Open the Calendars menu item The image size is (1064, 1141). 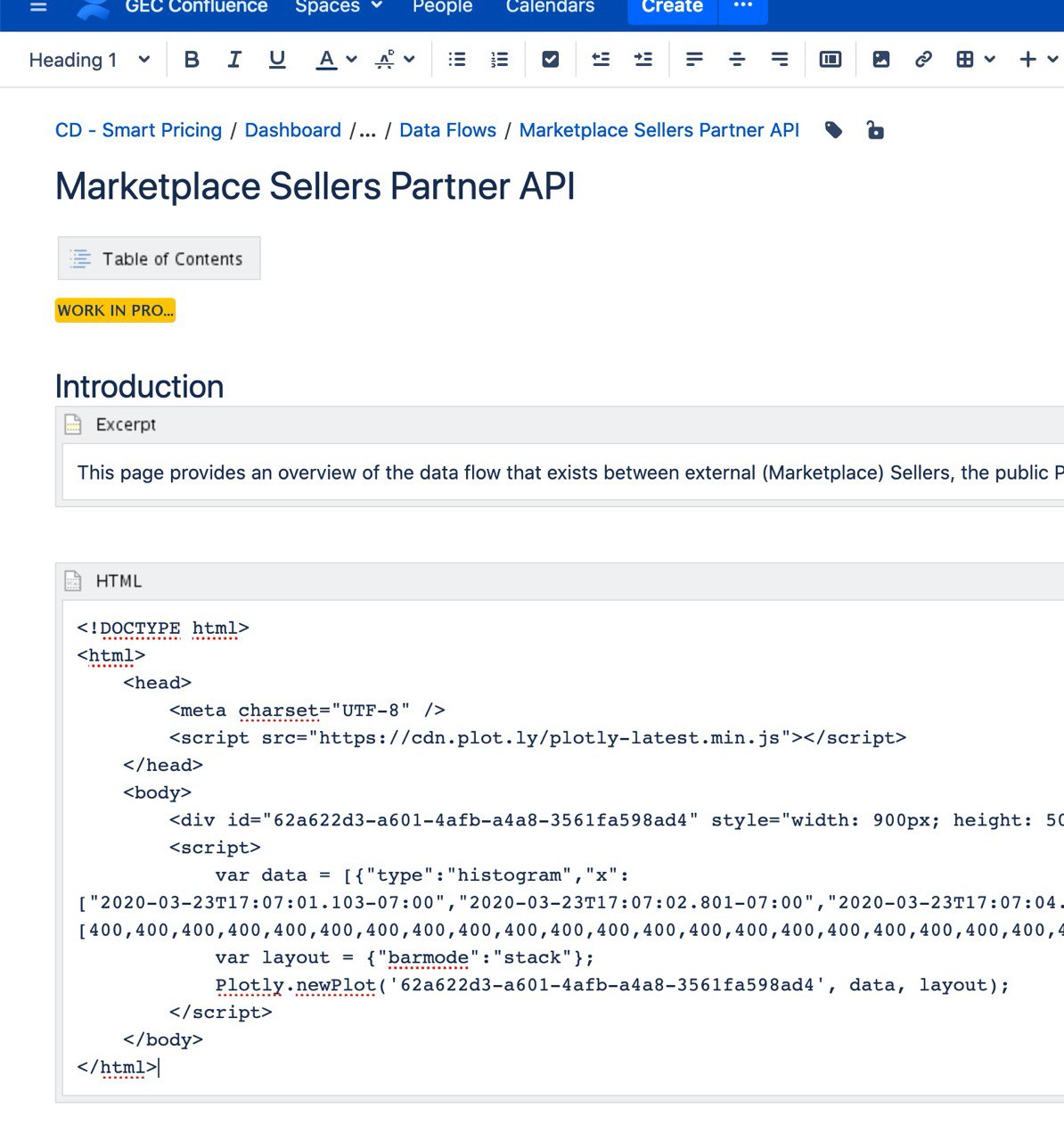(550, 7)
